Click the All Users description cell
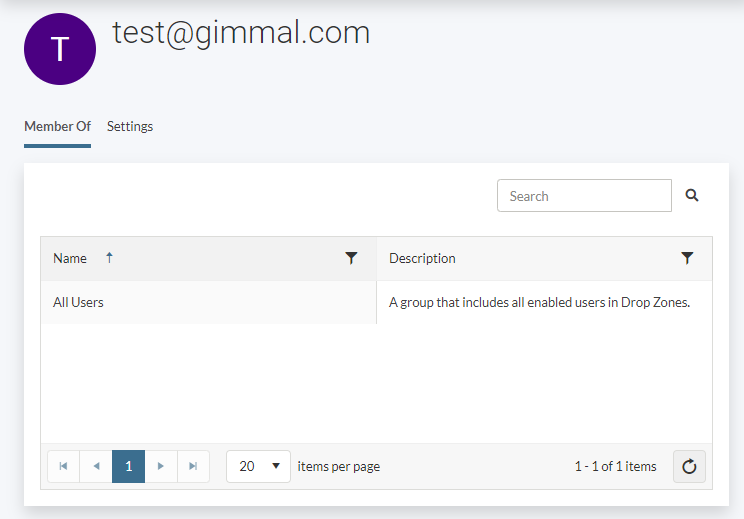This screenshot has width=744, height=519. tap(539, 302)
